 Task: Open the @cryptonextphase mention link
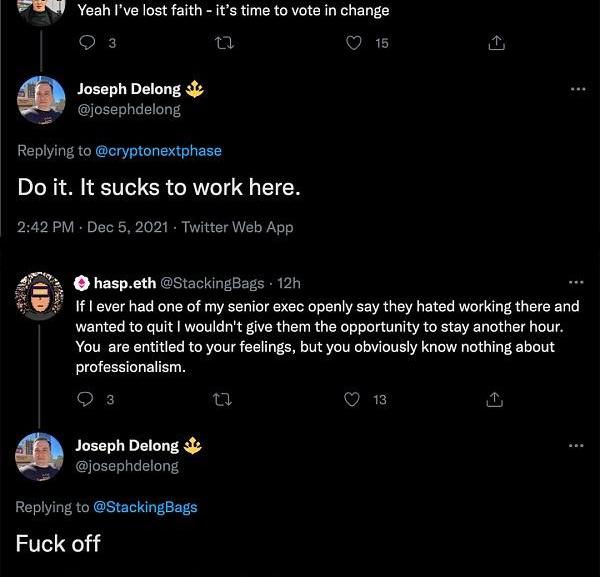[158, 151]
